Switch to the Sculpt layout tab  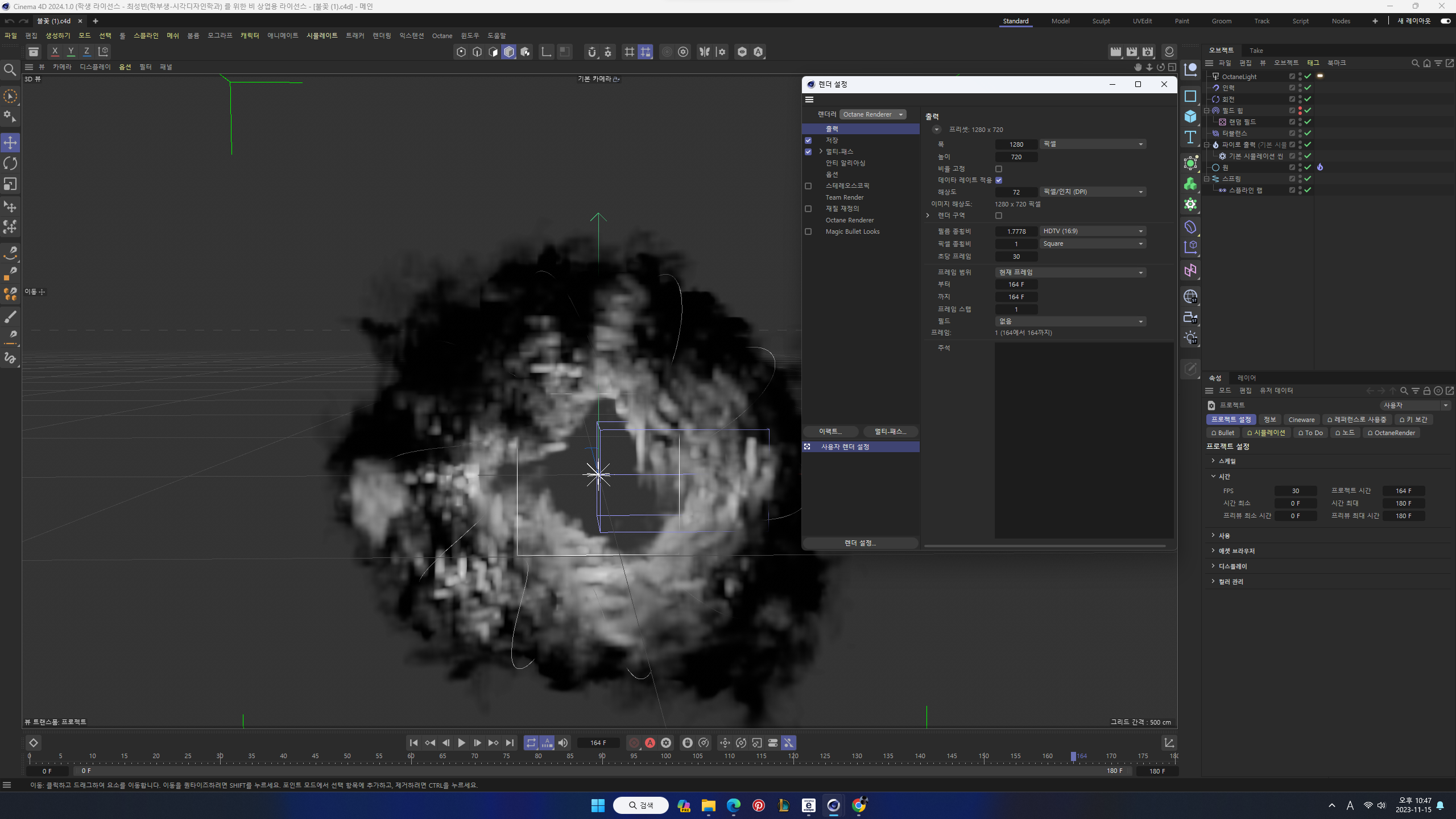coord(1101,21)
